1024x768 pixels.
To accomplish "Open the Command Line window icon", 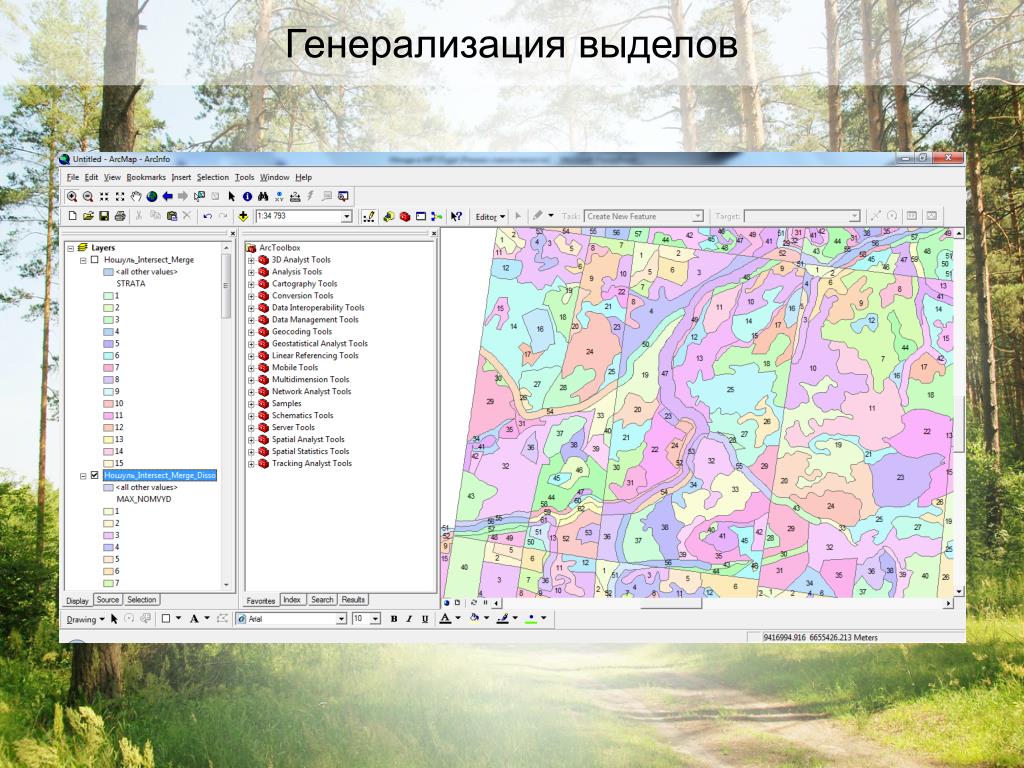I will [421, 216].
